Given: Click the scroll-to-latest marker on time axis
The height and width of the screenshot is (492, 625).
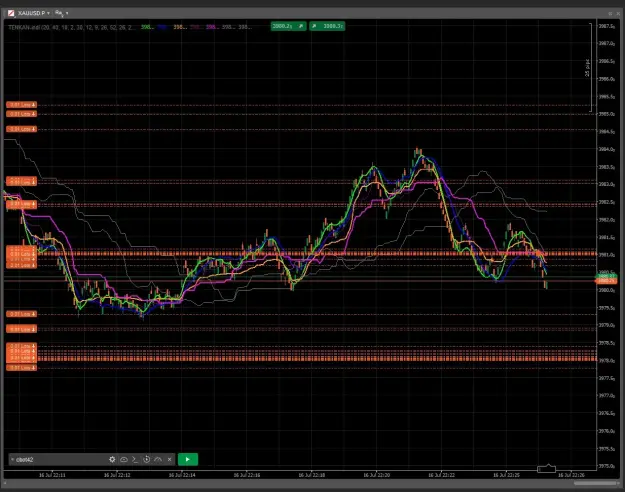Looking at the screenshot, I should [546, 468].
